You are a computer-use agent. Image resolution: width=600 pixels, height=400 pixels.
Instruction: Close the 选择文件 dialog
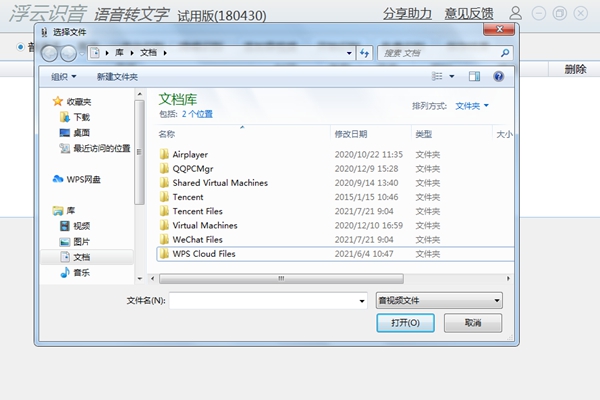[x=499, y=29]
